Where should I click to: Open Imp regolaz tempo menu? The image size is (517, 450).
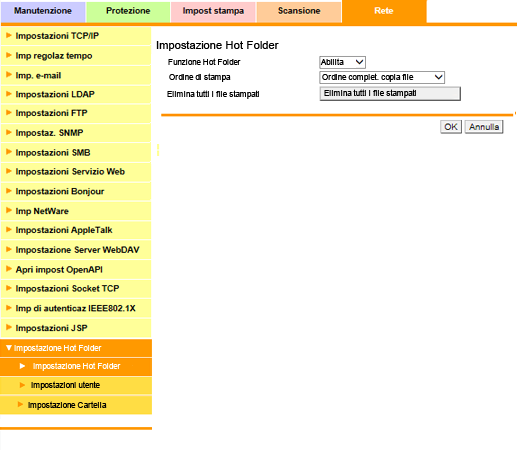click(x=76, y=56)
